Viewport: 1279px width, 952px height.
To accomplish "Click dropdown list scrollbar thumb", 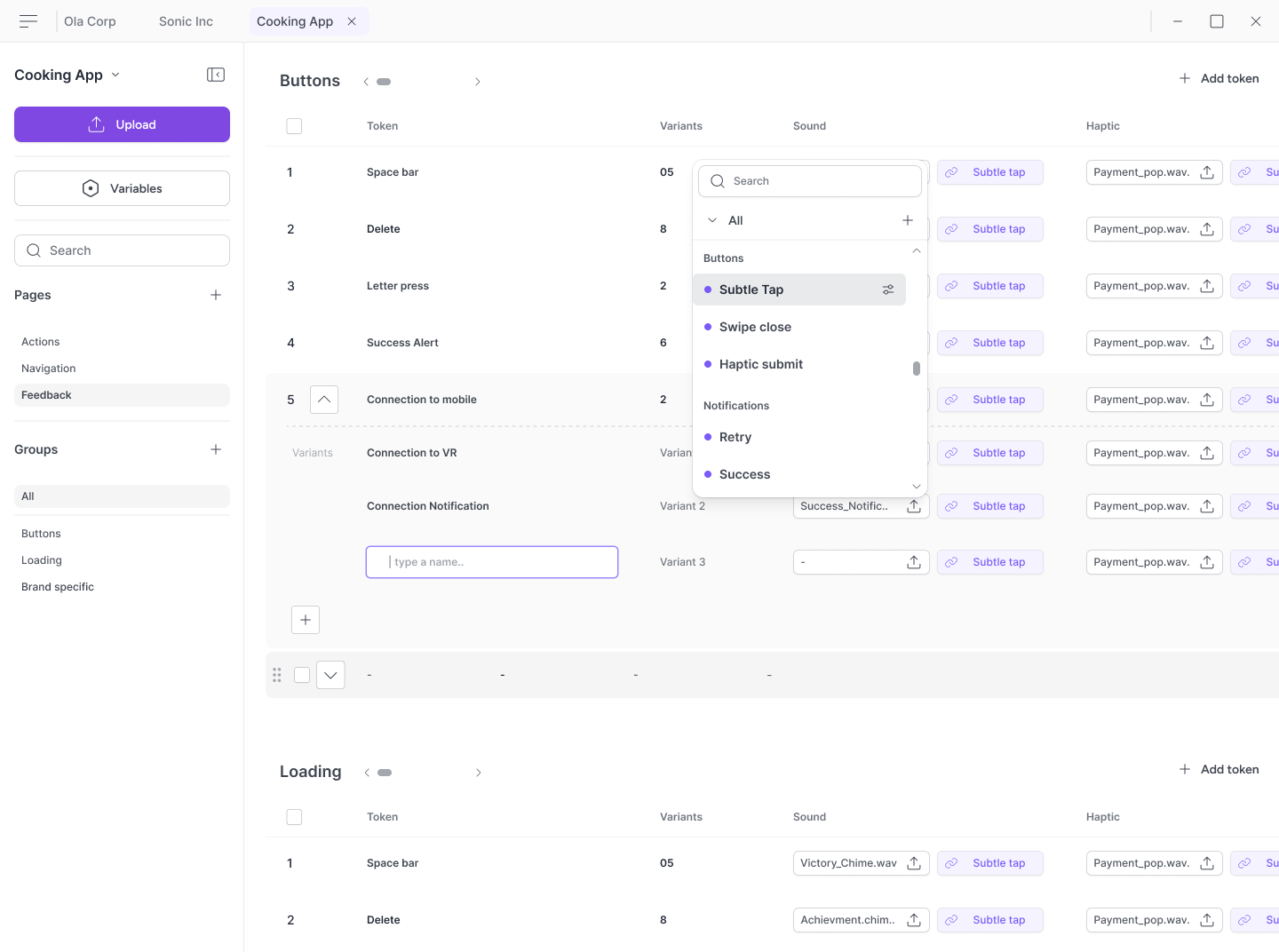I will 917,369.
